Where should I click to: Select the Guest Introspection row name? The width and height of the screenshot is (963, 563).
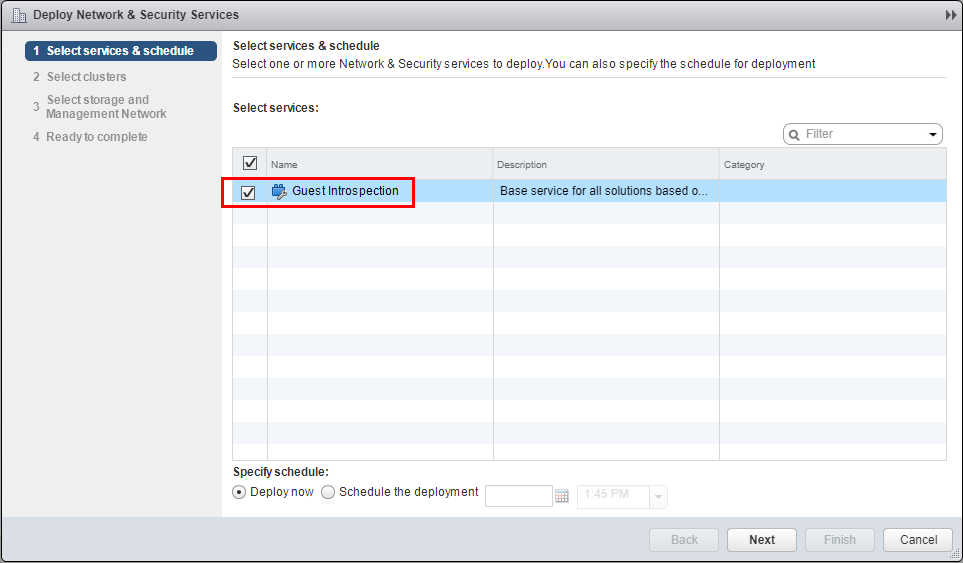(x=345, y=191)
